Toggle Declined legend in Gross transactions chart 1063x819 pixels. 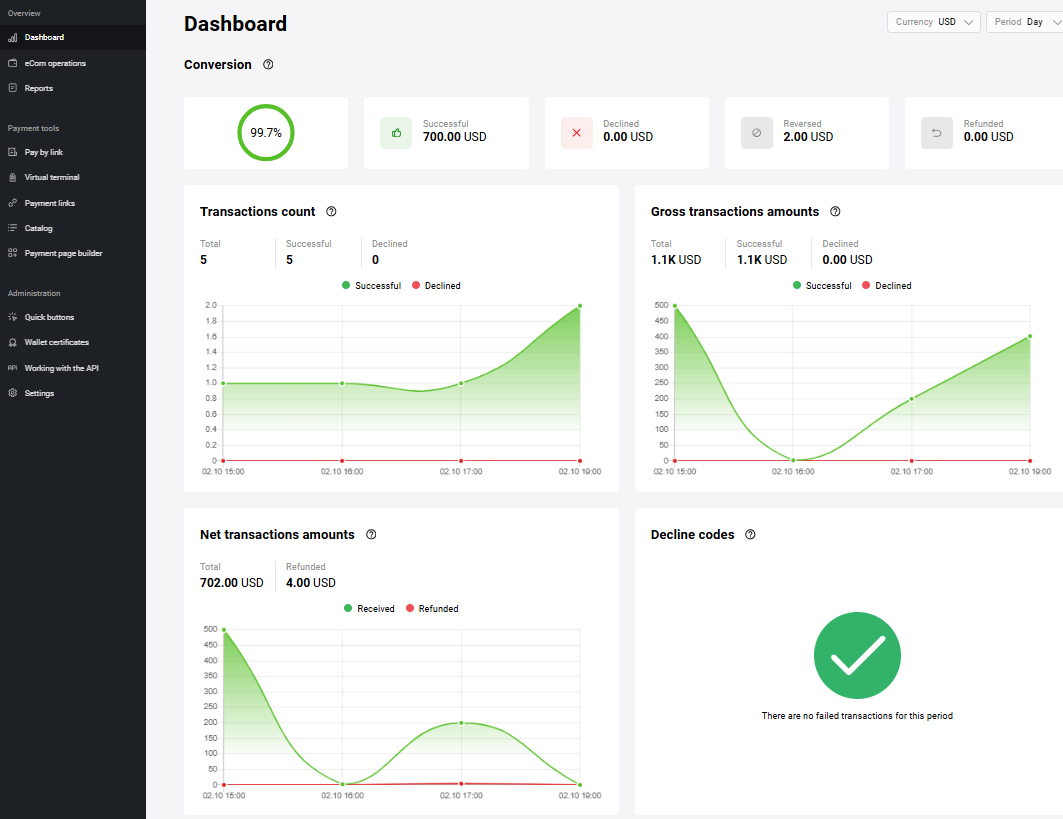tap(886, 286)
